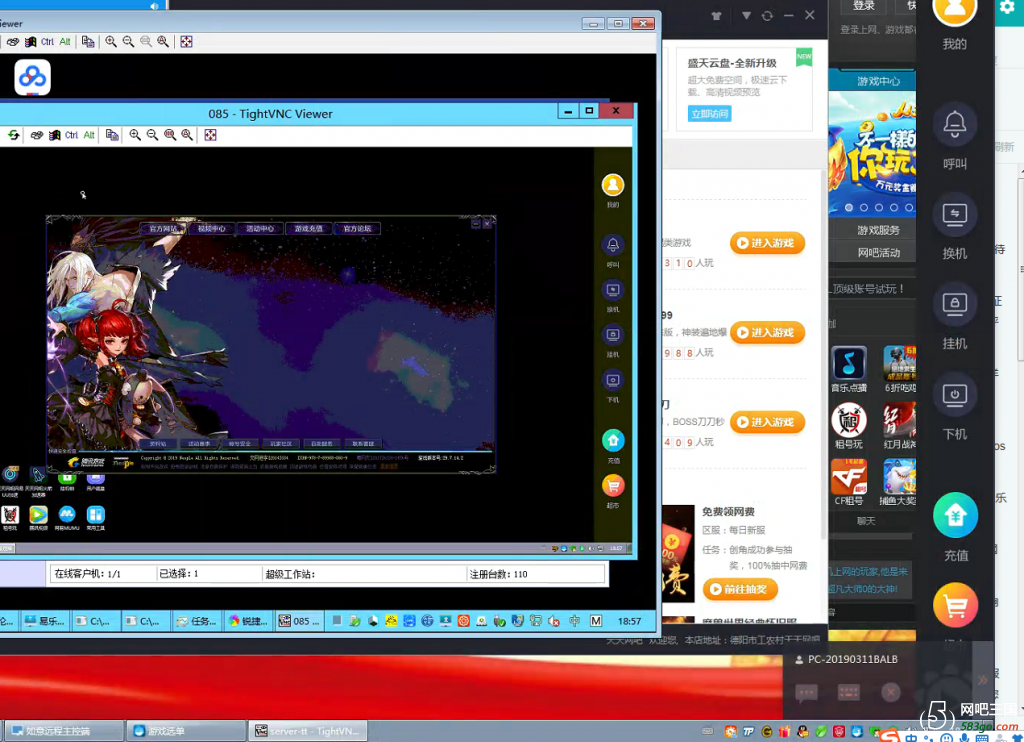Open connection options in 085 TightVNC toolbar
Image resolution: width=1024 pixels, height=742 pixels.
(37, 135)
